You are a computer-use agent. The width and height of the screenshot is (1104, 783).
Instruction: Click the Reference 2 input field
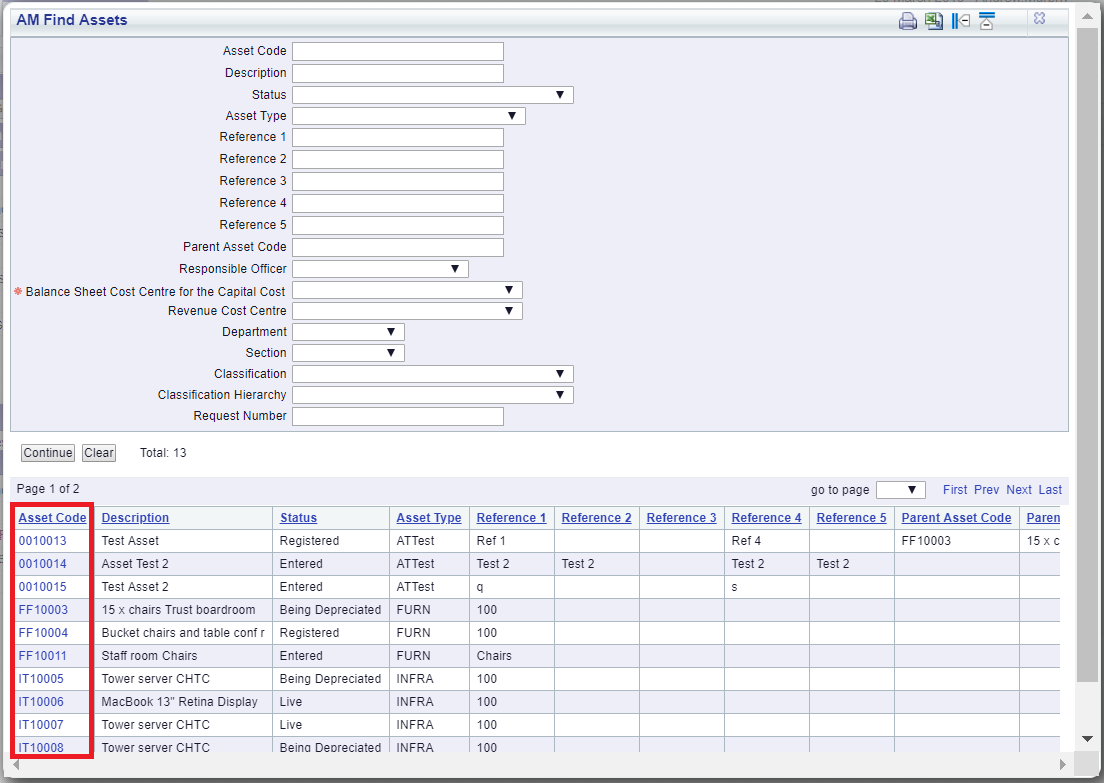398,159
